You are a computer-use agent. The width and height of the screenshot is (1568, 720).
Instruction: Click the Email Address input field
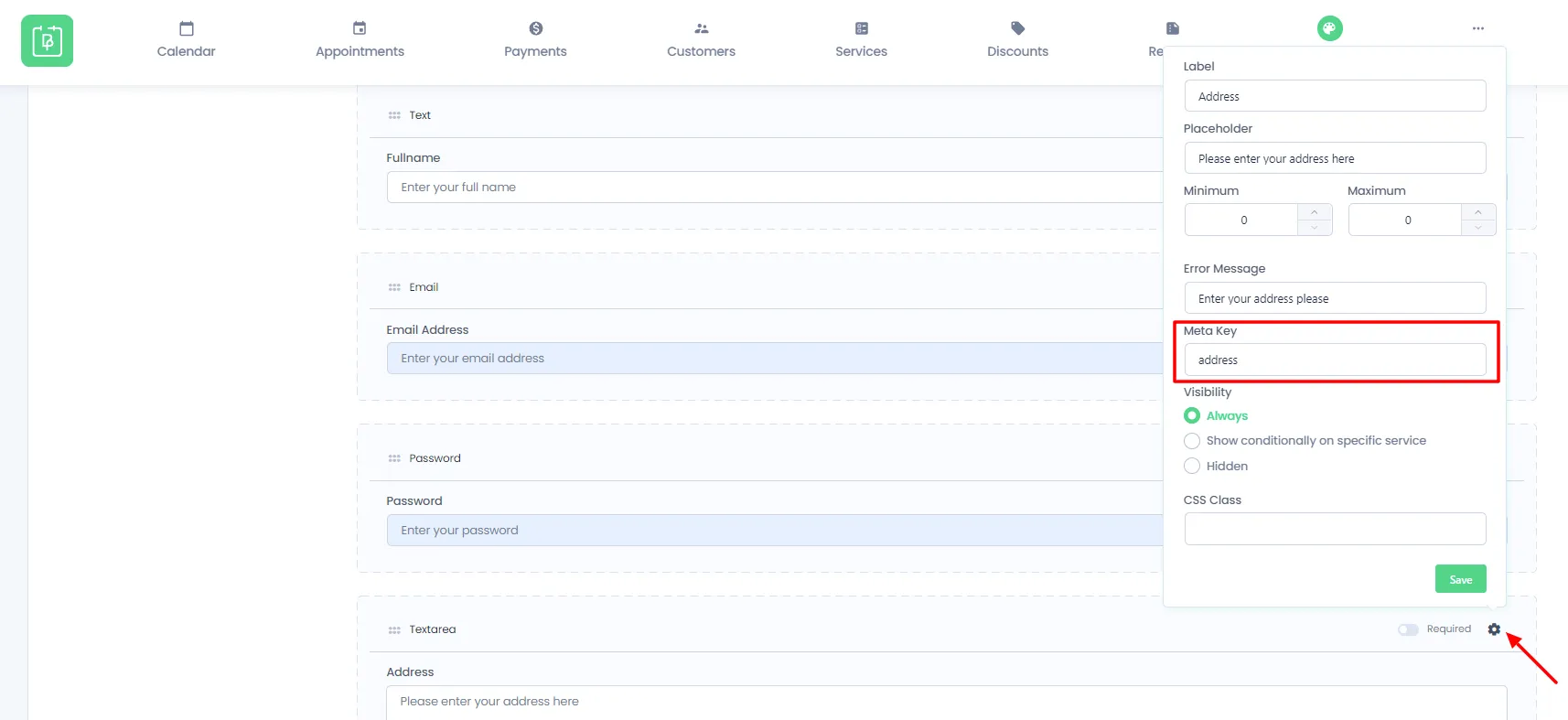click(774, 358)
